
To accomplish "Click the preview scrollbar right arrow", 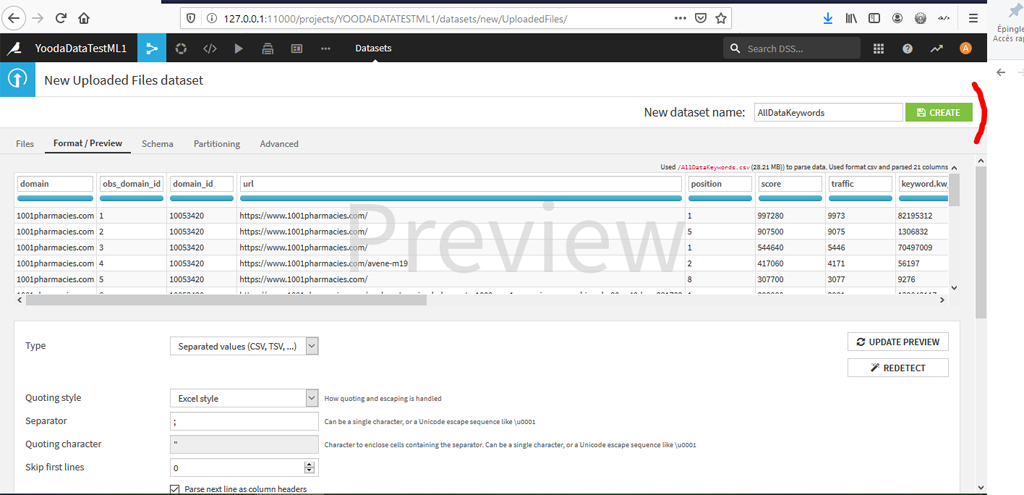I will pos(942,300).
